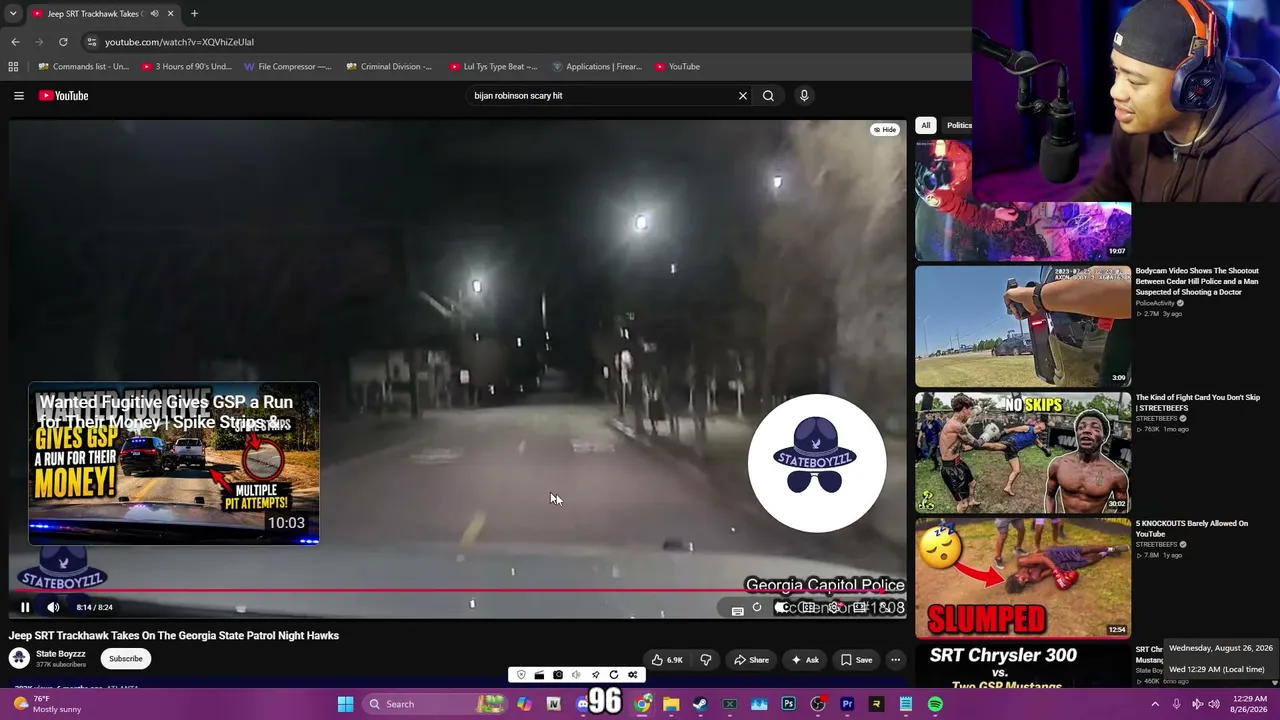Open the 3 Hours of 90's bookmark
The image size is (1280, 720).
(x=187, y=67)
